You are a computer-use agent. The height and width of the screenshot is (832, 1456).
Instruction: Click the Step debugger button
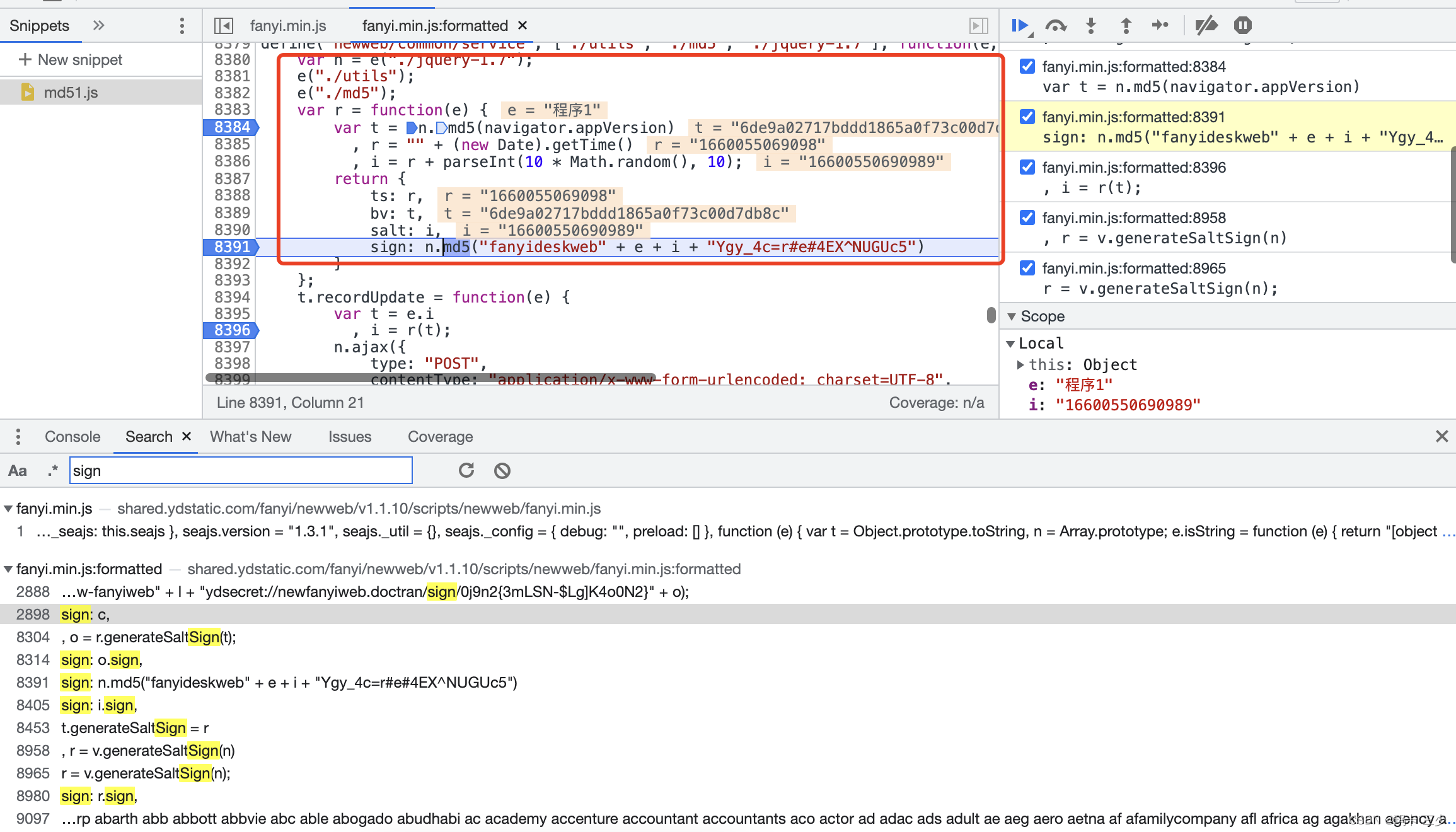1160,25
